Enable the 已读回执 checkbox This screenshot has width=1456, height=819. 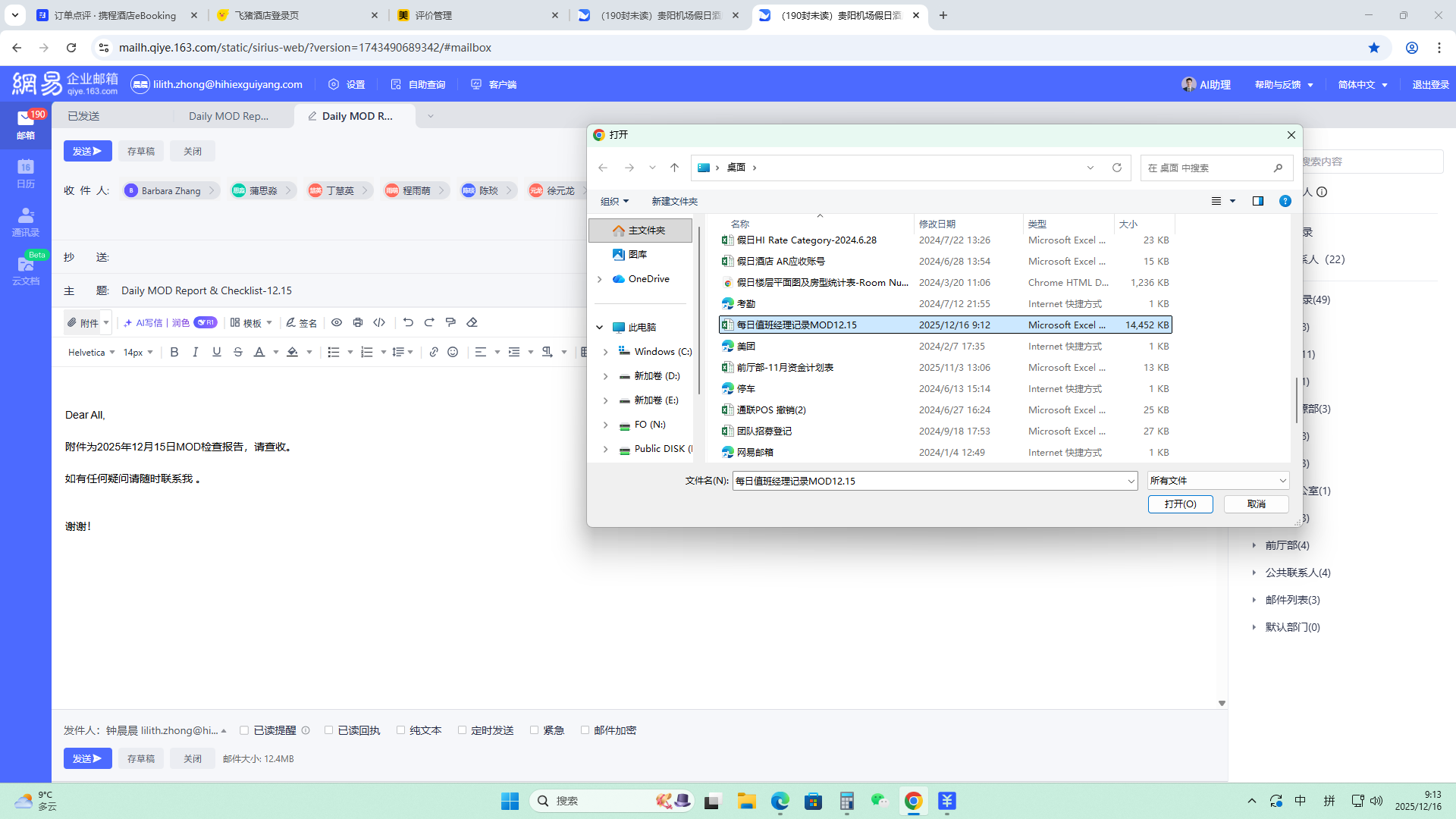(329, 730)
